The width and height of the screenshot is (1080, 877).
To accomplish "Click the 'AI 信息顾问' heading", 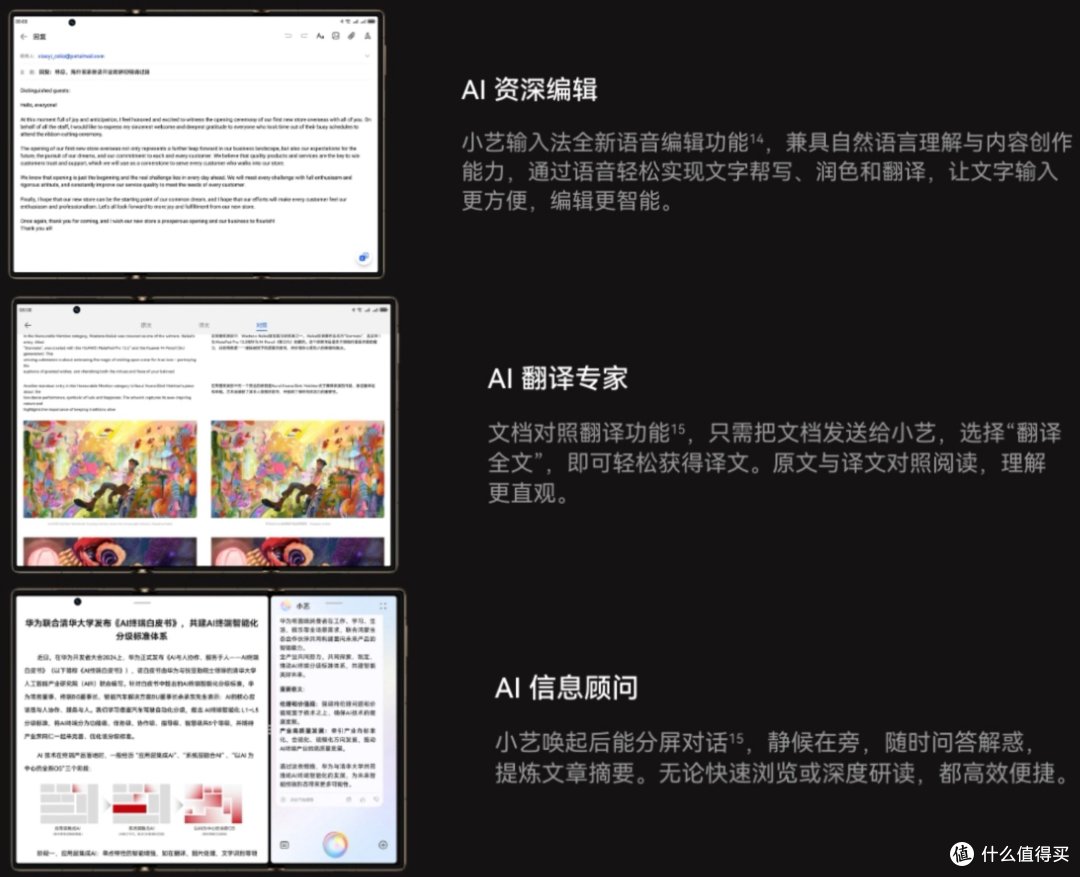I will click(x=566, y=688).
